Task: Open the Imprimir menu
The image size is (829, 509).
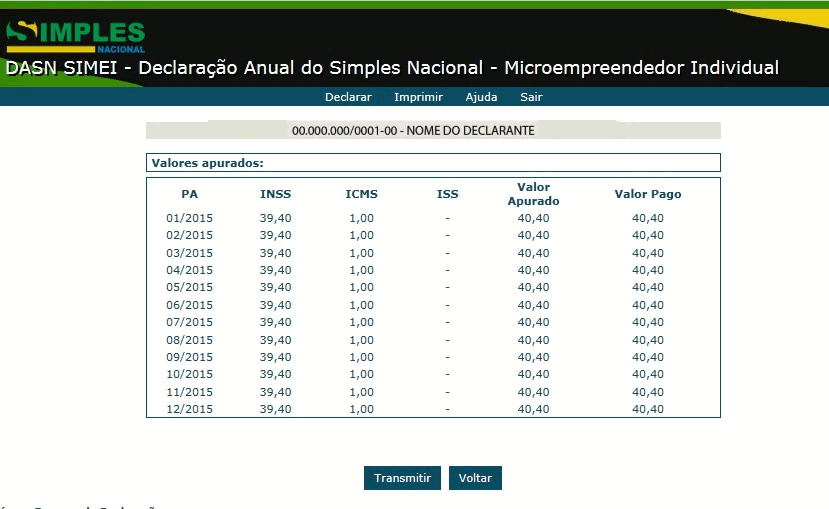Action: pyautogui.click(x=419, y=97)
